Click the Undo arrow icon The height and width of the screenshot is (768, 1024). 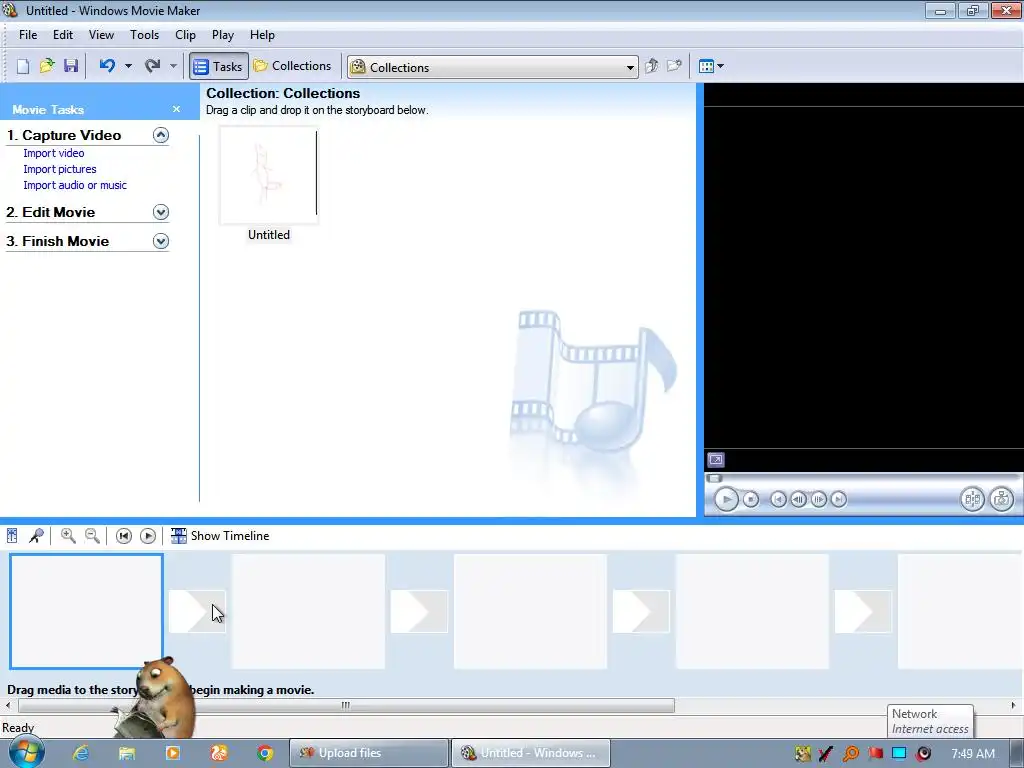pyautogui.click(x=107, y=66)
